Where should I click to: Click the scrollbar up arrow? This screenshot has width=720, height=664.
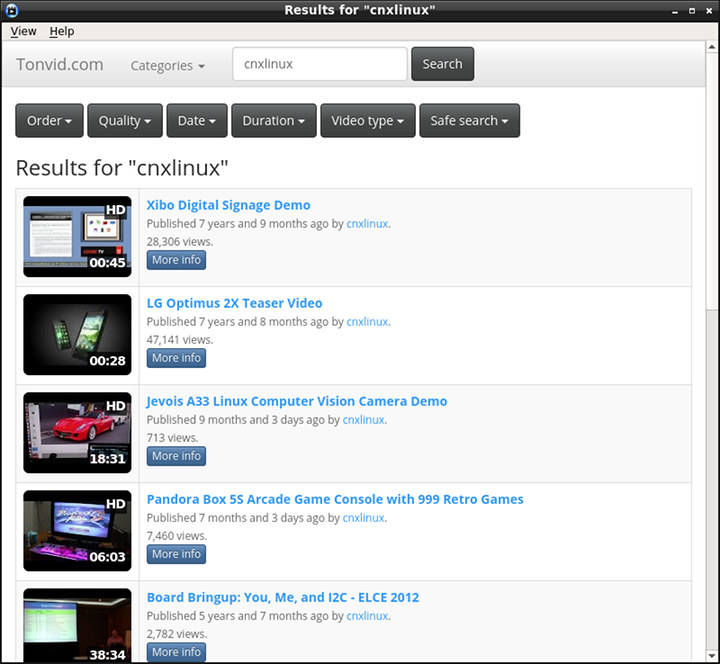(712, 47)
